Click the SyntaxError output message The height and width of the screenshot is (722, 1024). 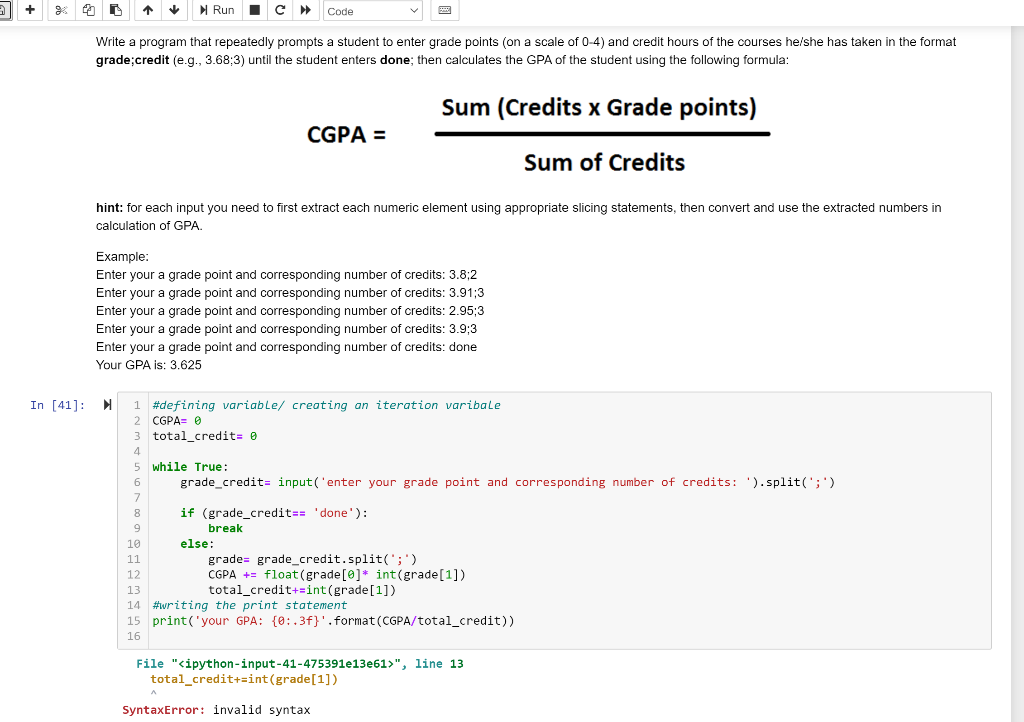[215, 710]
